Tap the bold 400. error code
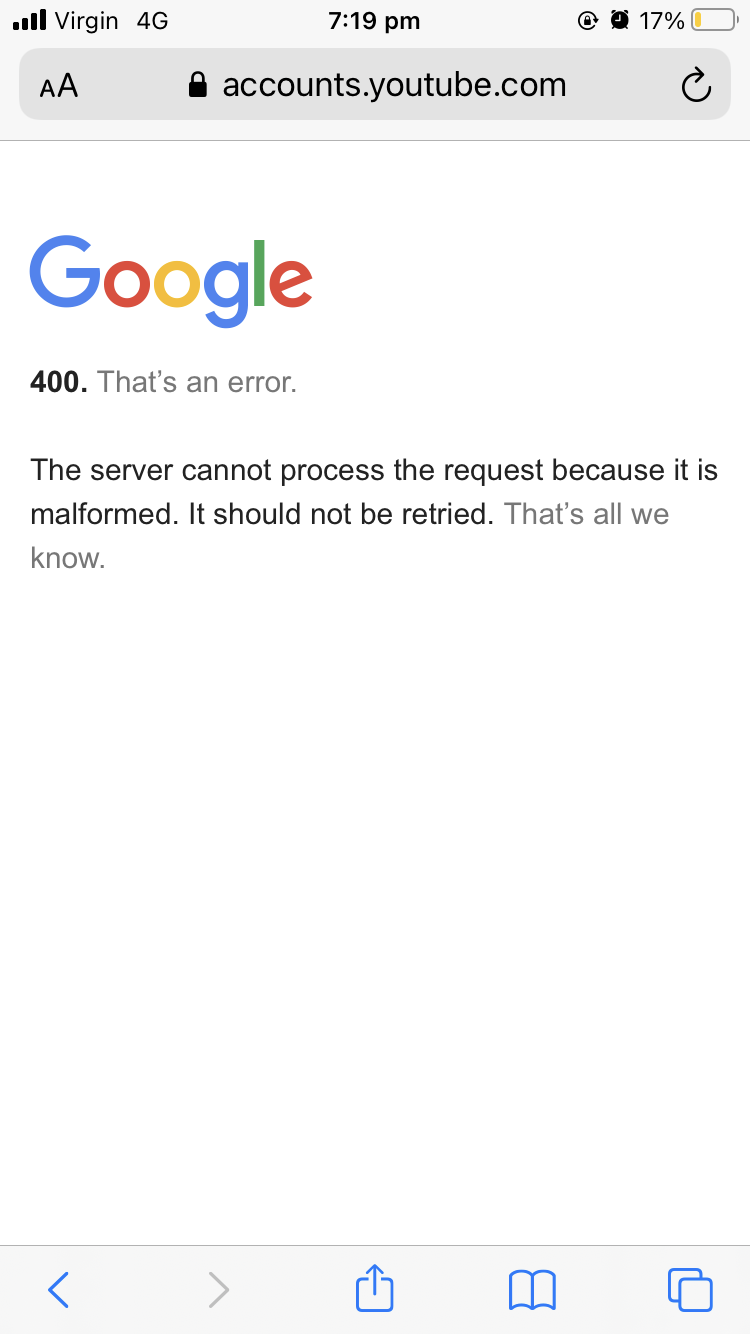Screen dimensions: 750x1334 pyautogui.click(x=60, y=382)
